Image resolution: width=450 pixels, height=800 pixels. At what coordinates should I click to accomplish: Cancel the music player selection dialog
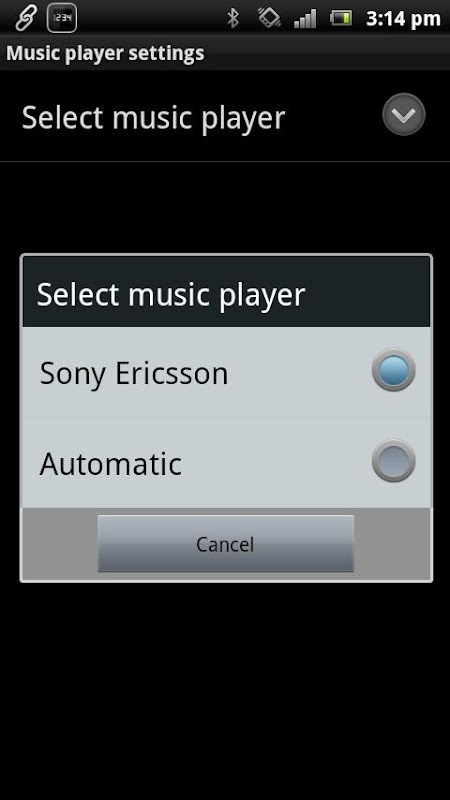pyautogui.click(x=226, y=544)
